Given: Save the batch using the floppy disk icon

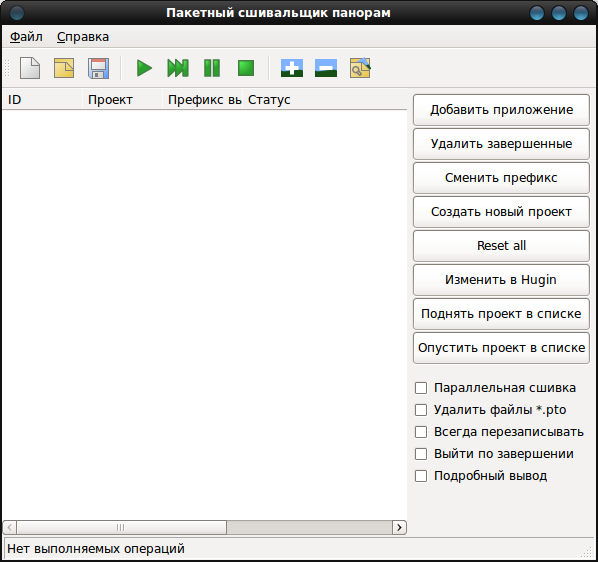Looking at the screenshot, I should (98, 68).
